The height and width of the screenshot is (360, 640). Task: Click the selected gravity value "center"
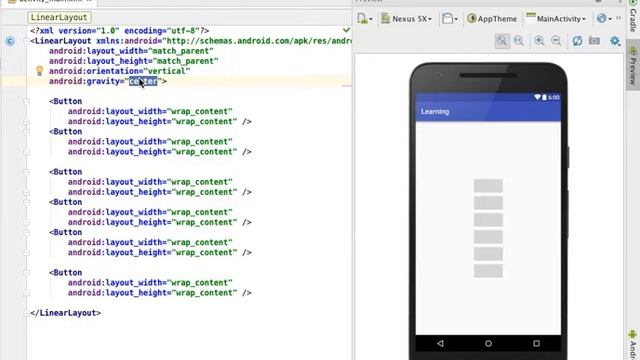tap(143, 81)
